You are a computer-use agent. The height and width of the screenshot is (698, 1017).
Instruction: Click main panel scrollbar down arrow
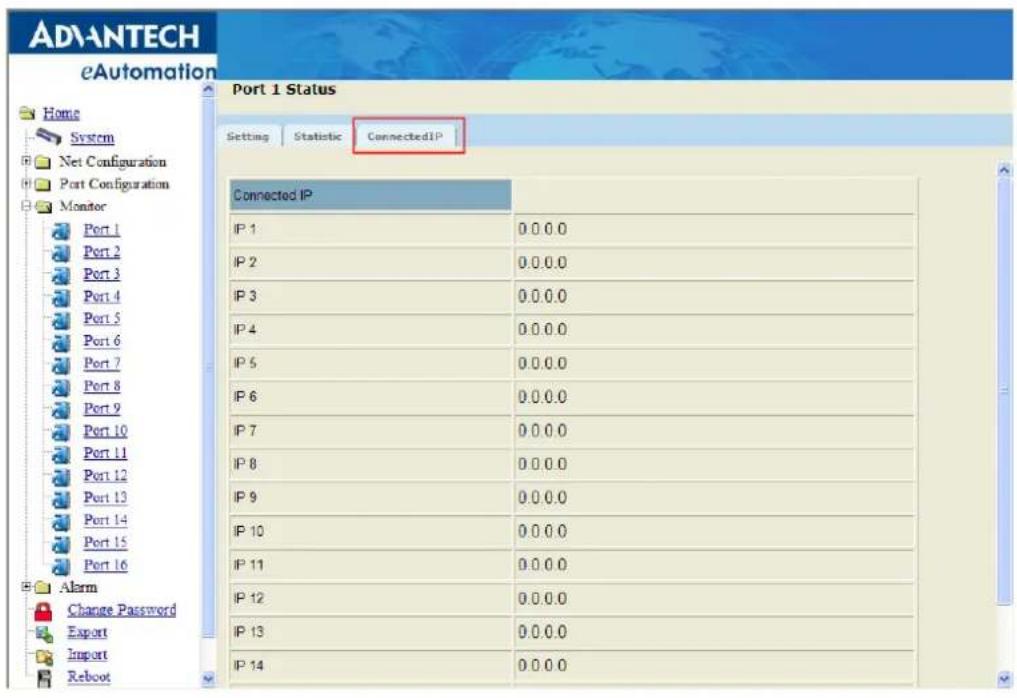pos(1004,679)
